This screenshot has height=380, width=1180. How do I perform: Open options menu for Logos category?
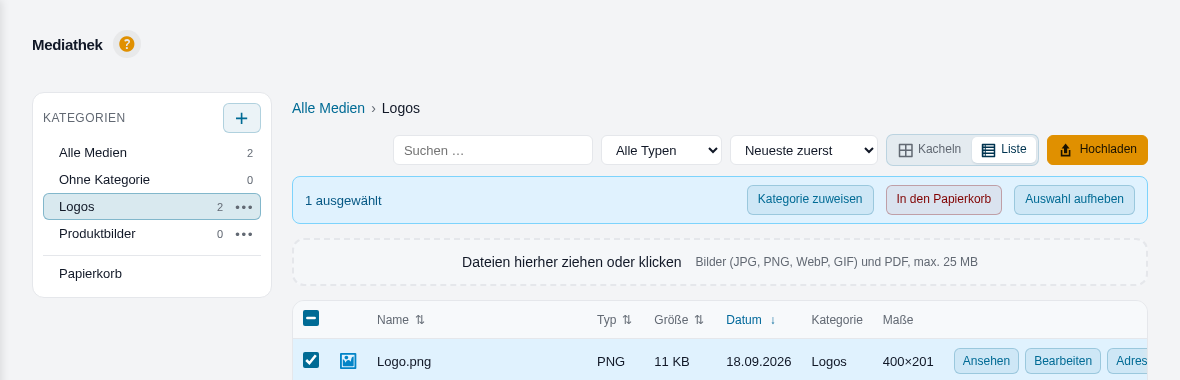click(244, 207)
